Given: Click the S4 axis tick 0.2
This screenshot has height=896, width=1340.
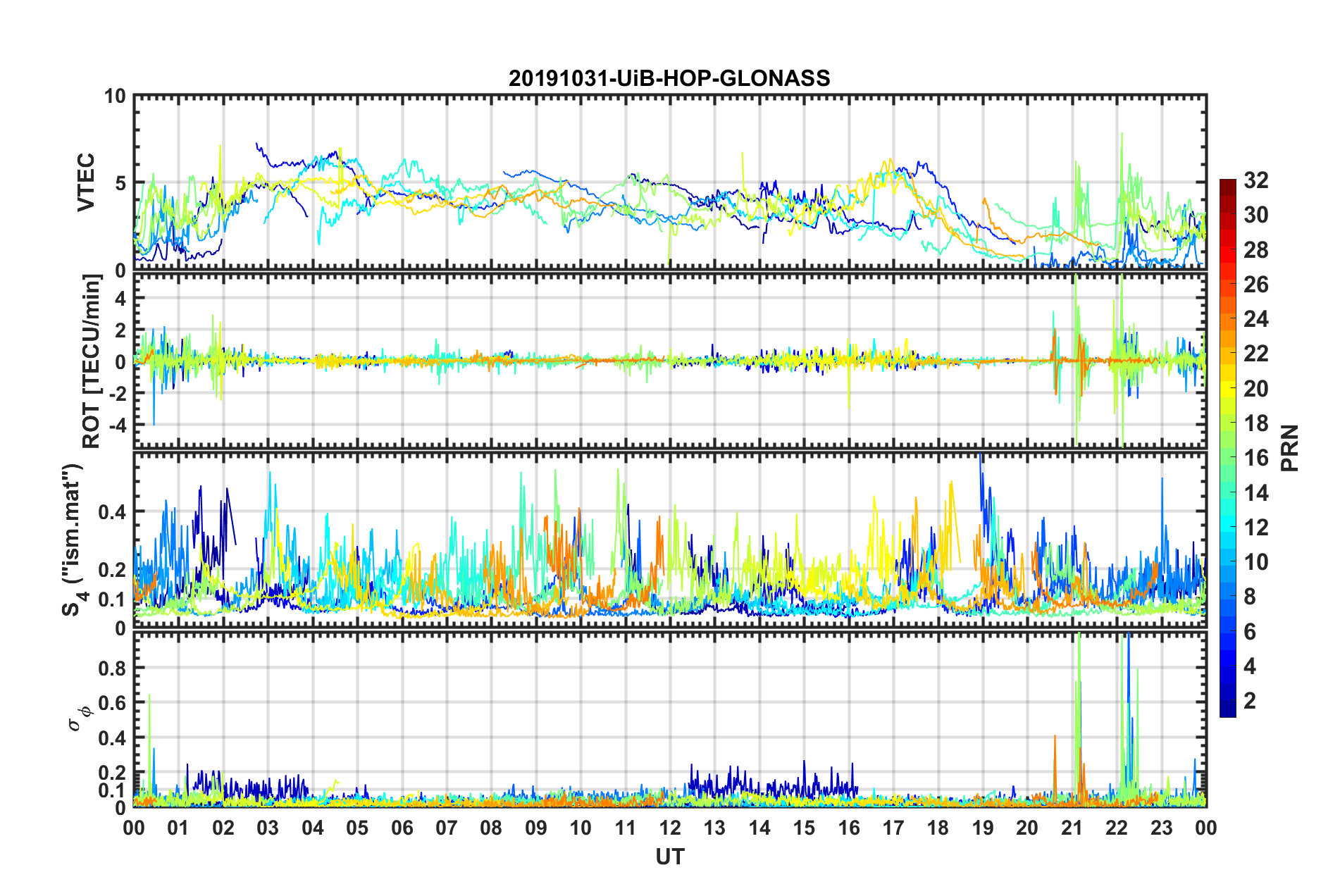Looking at the screenshot, I should click(x=113, y=570).
